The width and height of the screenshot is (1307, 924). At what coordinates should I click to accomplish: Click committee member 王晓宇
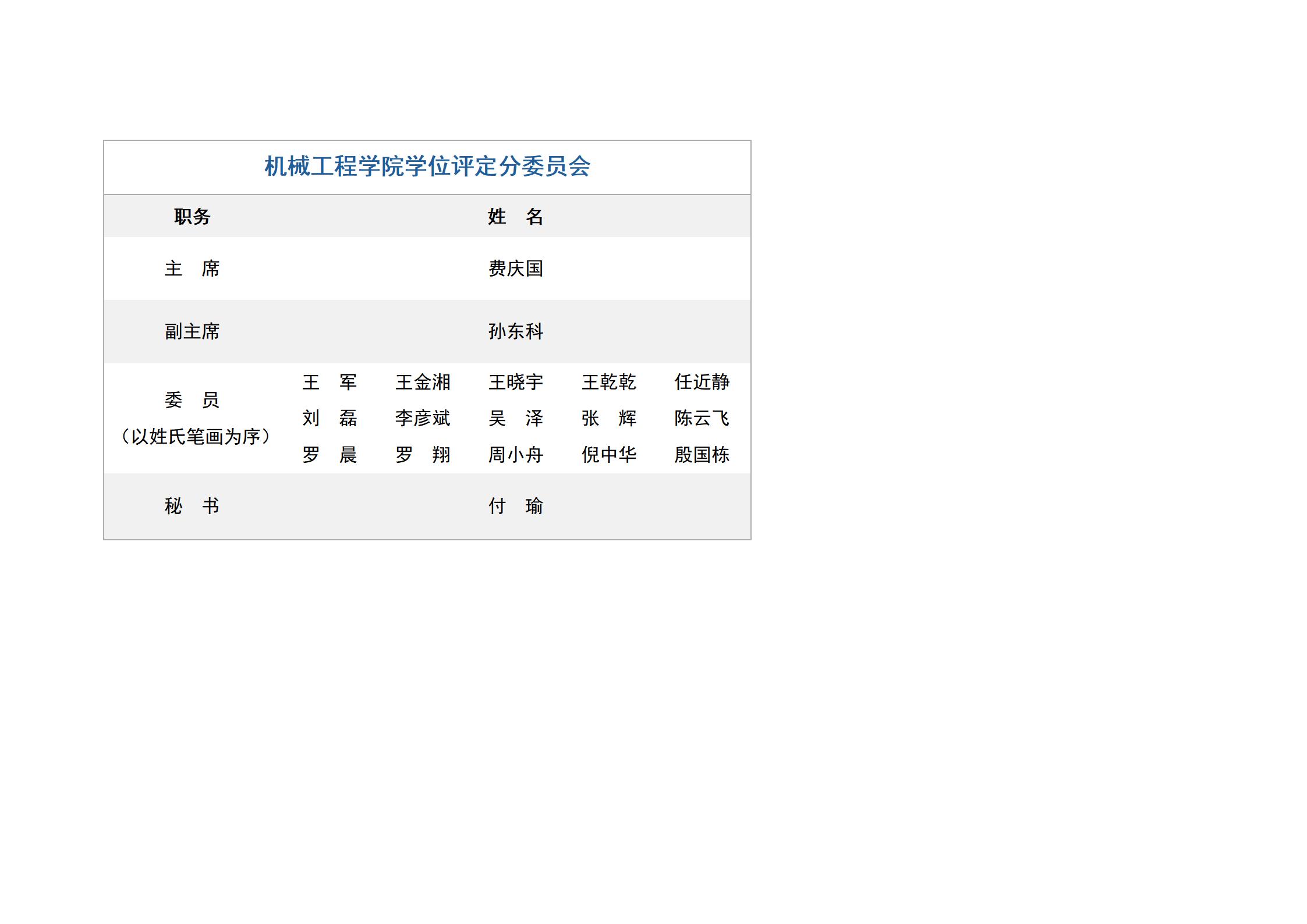point(515,382)
